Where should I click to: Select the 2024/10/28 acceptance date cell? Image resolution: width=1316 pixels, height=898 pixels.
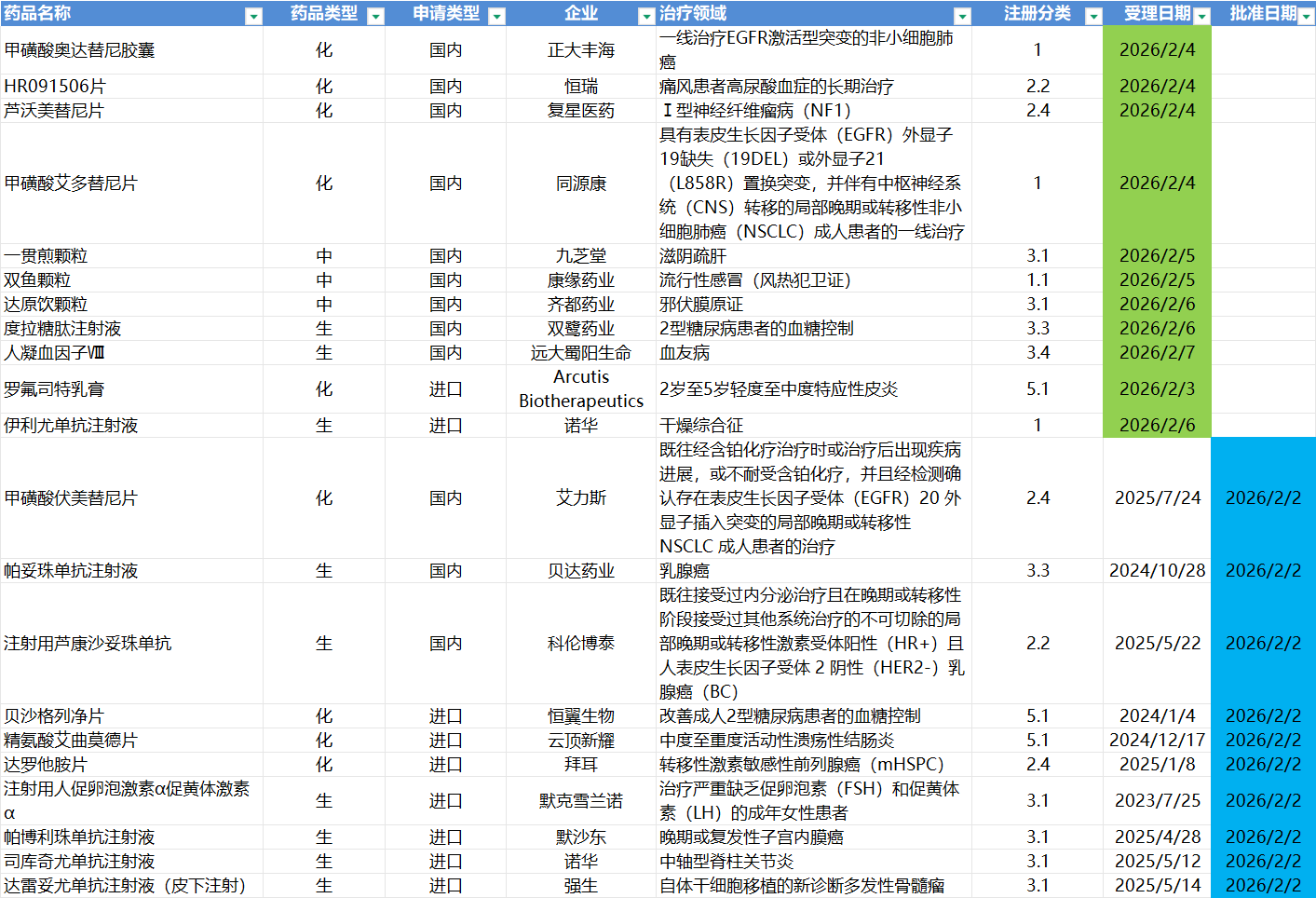[x=1157, y=571]
